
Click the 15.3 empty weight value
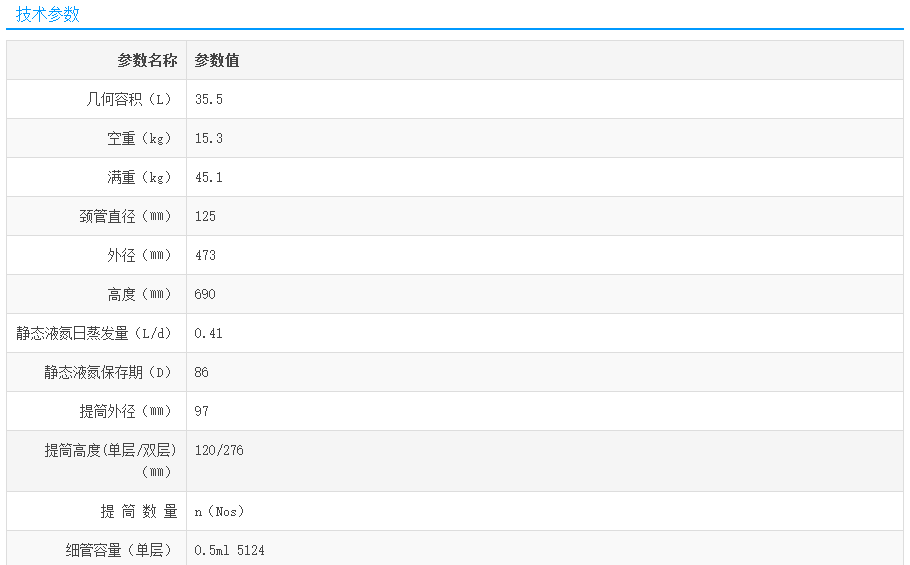coord(209,138)
